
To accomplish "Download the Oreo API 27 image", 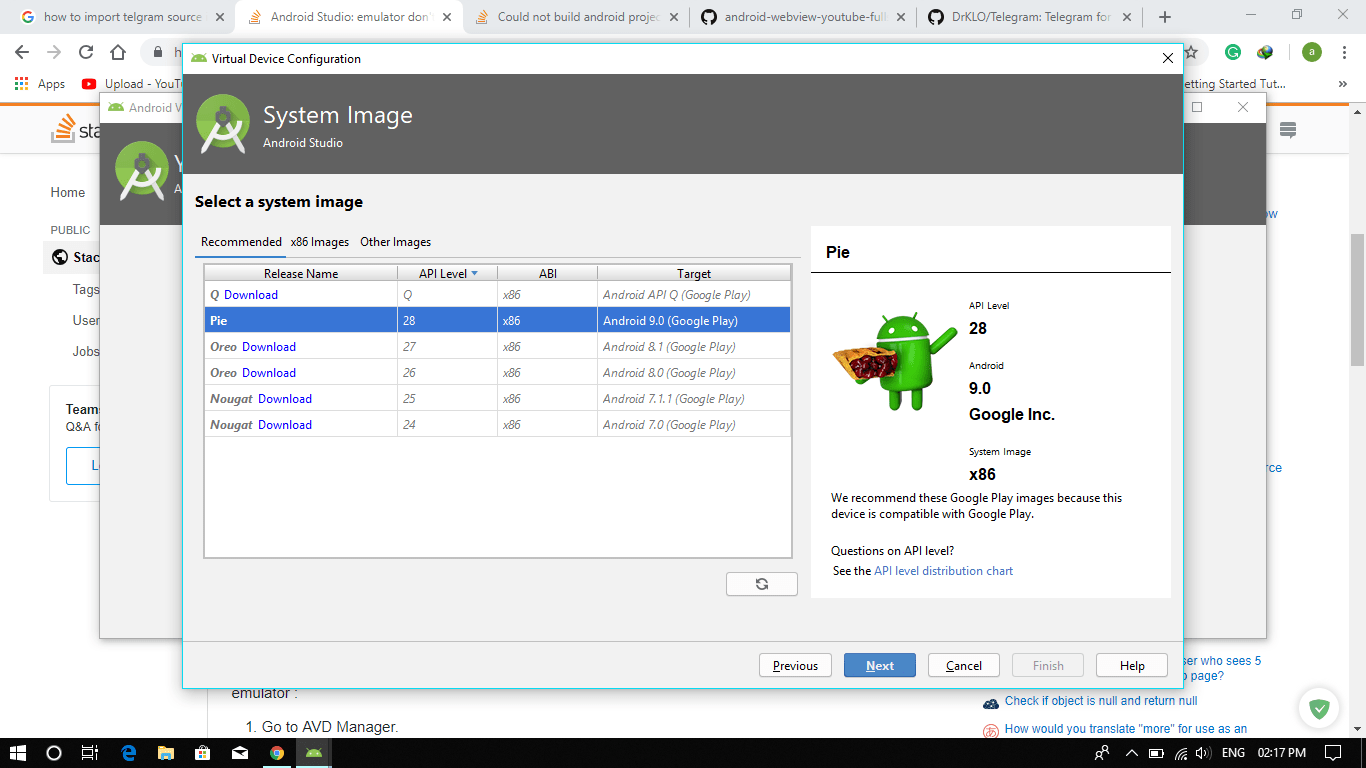I will [x=269, y=347].
